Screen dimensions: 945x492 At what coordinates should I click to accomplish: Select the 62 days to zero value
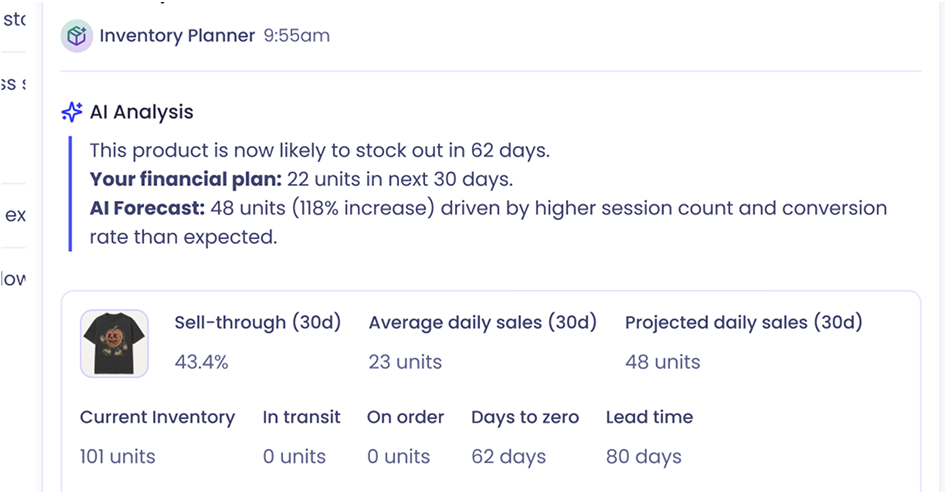(x=509, y=456)
